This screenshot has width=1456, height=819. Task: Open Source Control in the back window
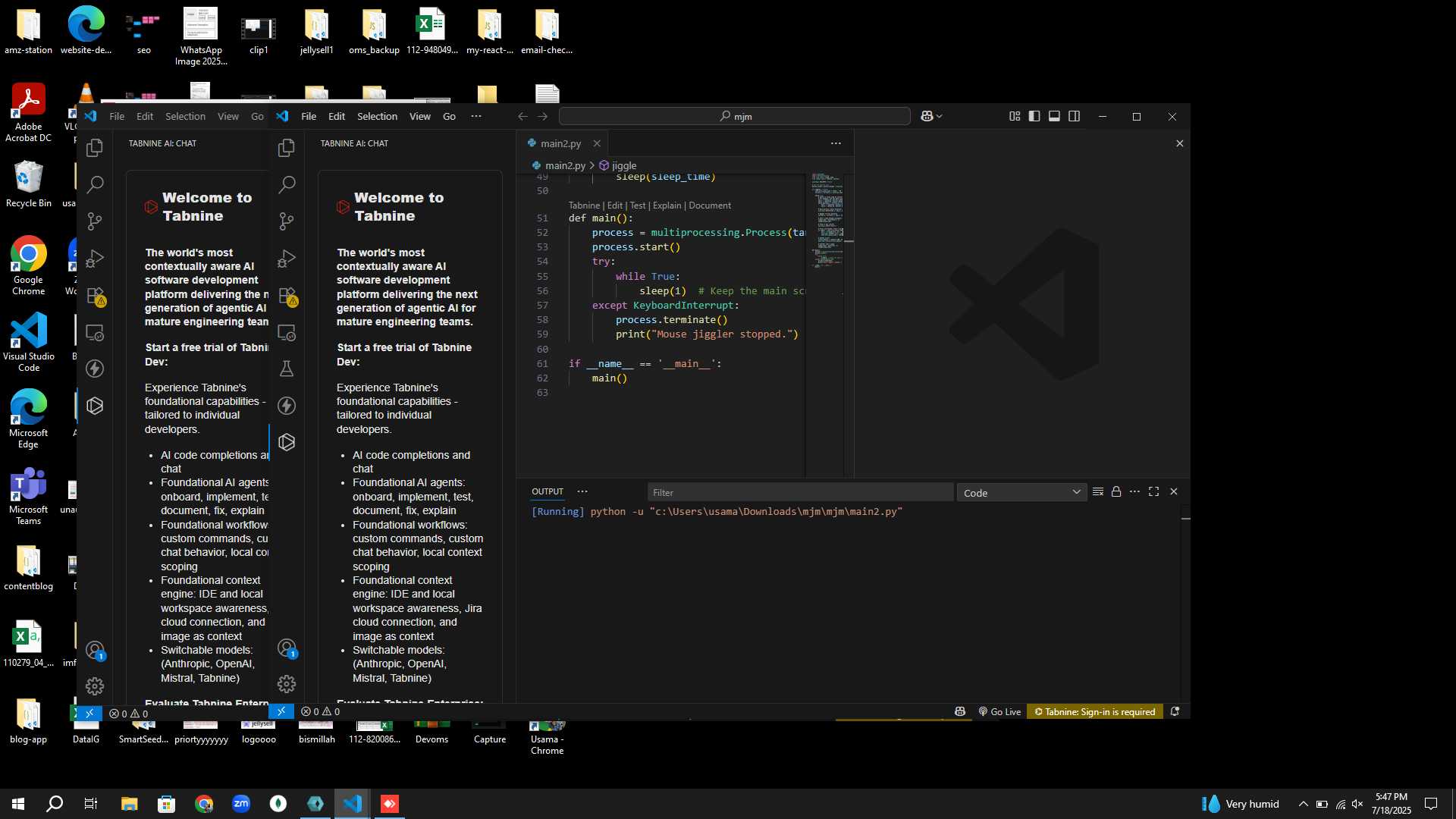(95, 221)
